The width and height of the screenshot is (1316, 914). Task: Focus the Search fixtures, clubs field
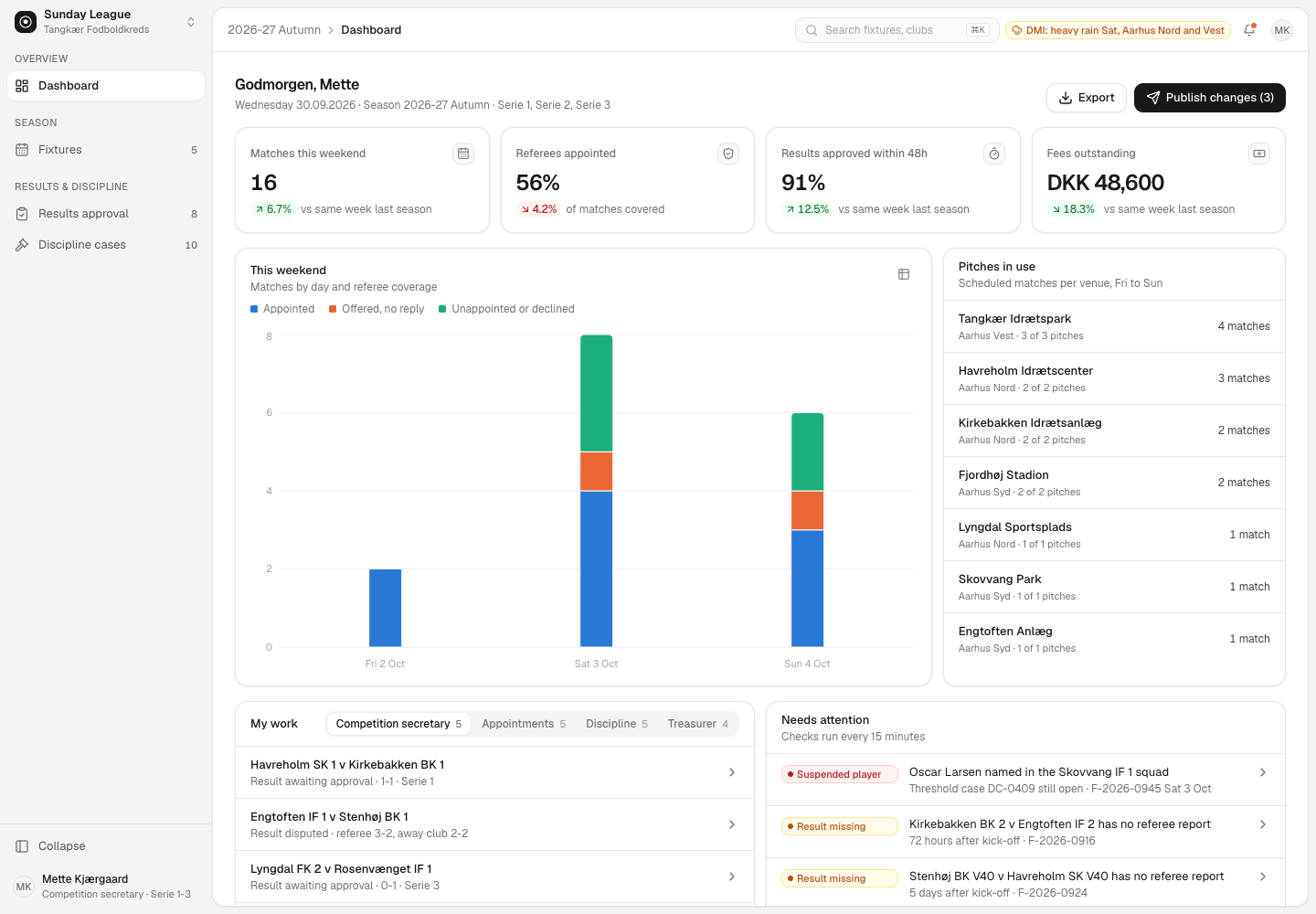tap(897, 30)
